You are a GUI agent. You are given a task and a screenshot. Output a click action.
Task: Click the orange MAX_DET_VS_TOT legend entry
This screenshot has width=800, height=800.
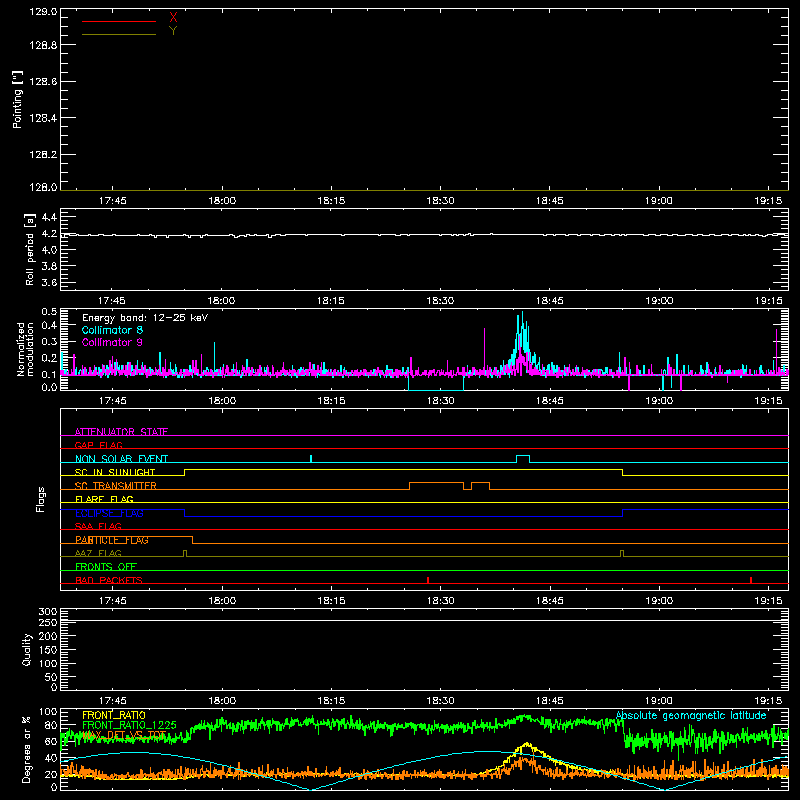click(x=124, y=735)
